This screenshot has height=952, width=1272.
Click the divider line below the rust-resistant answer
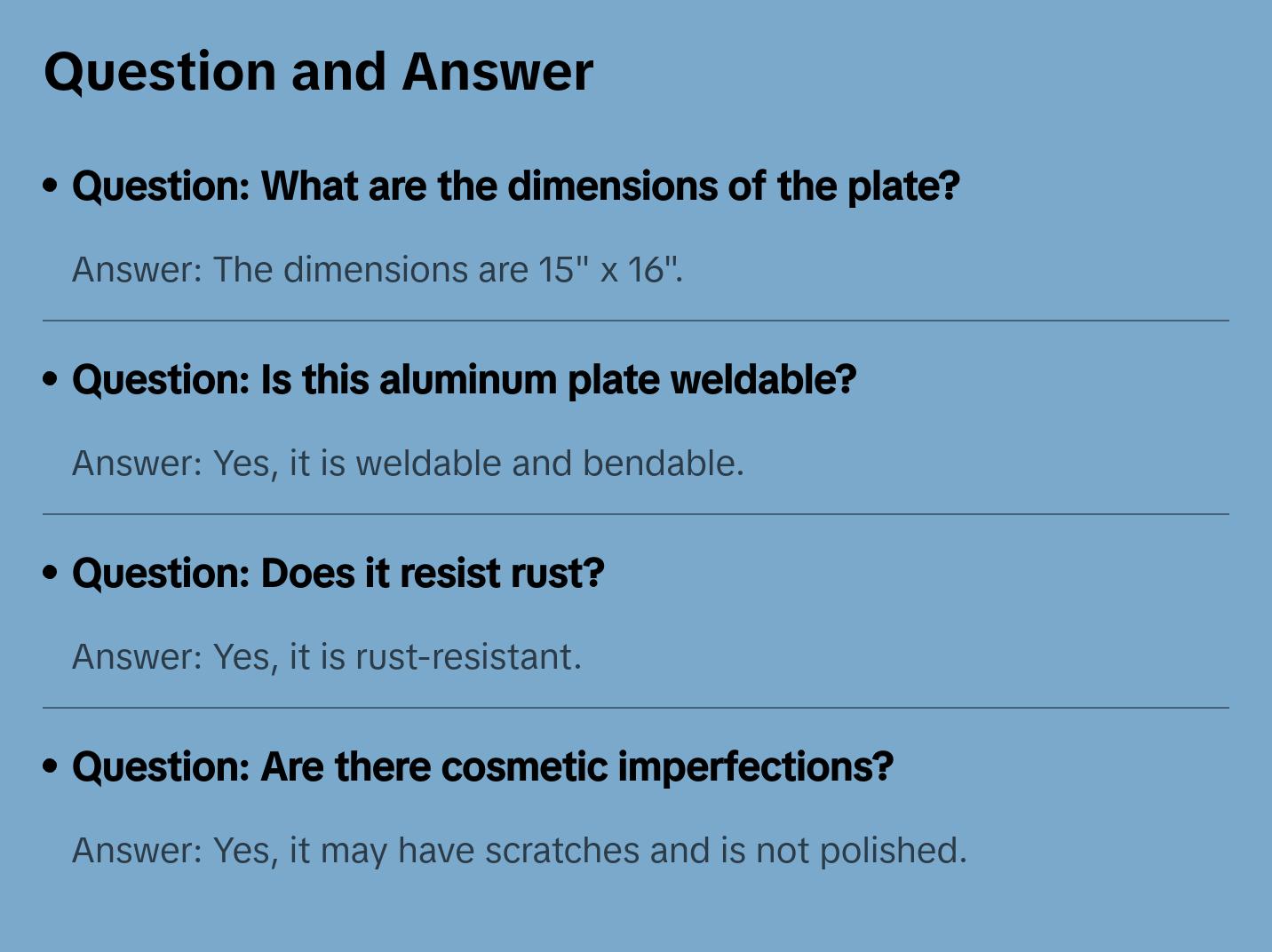click(635, 708)
